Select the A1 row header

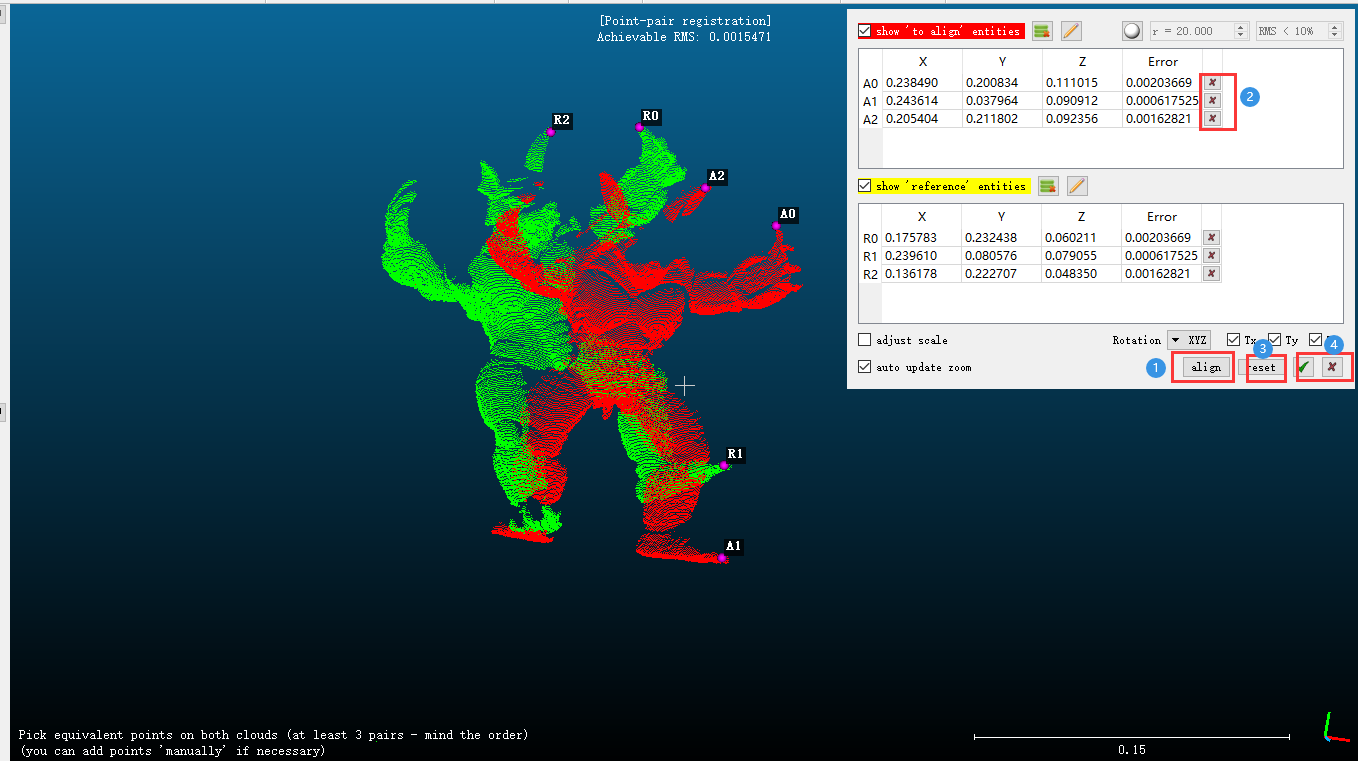(870, 101)
